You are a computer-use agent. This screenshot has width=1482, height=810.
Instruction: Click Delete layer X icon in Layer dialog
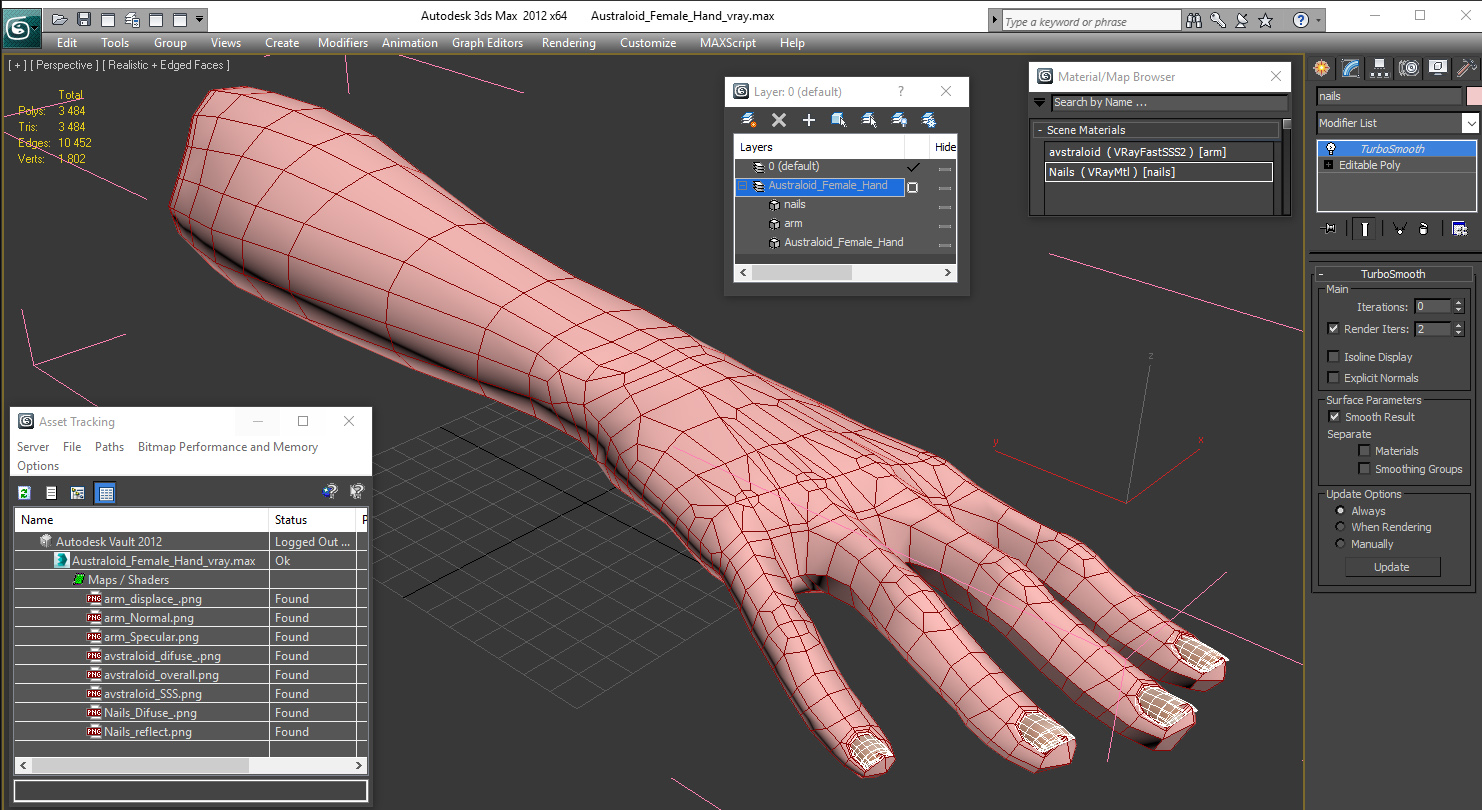(779, 120)
